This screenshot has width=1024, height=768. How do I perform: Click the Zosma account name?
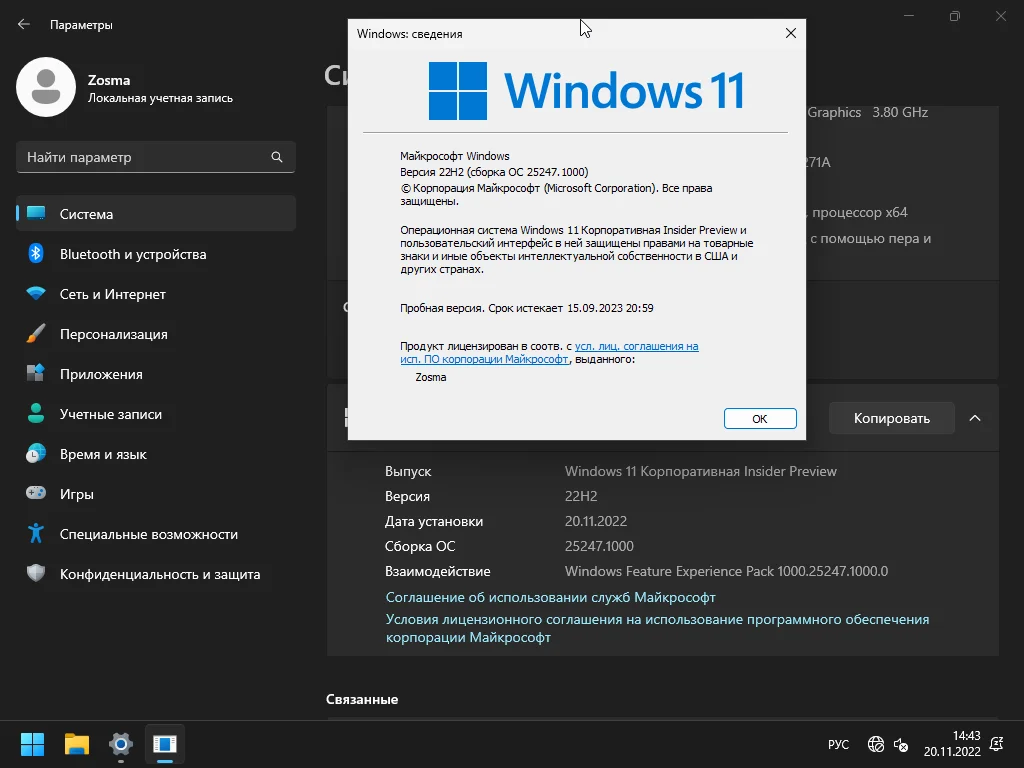pos(109,80)
